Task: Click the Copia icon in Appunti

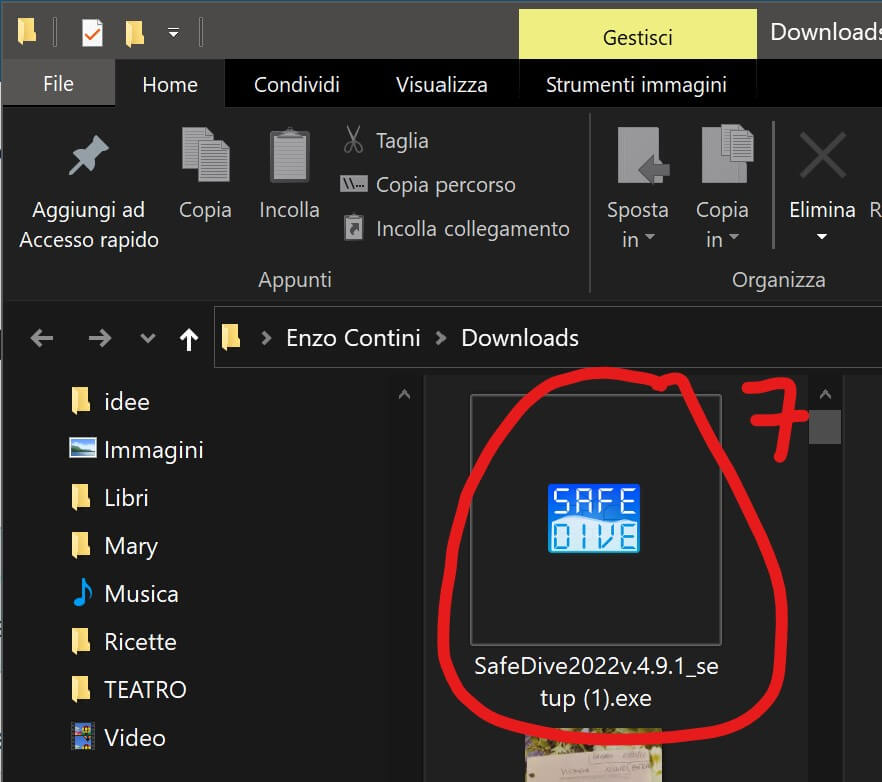Action: point(205,157)
